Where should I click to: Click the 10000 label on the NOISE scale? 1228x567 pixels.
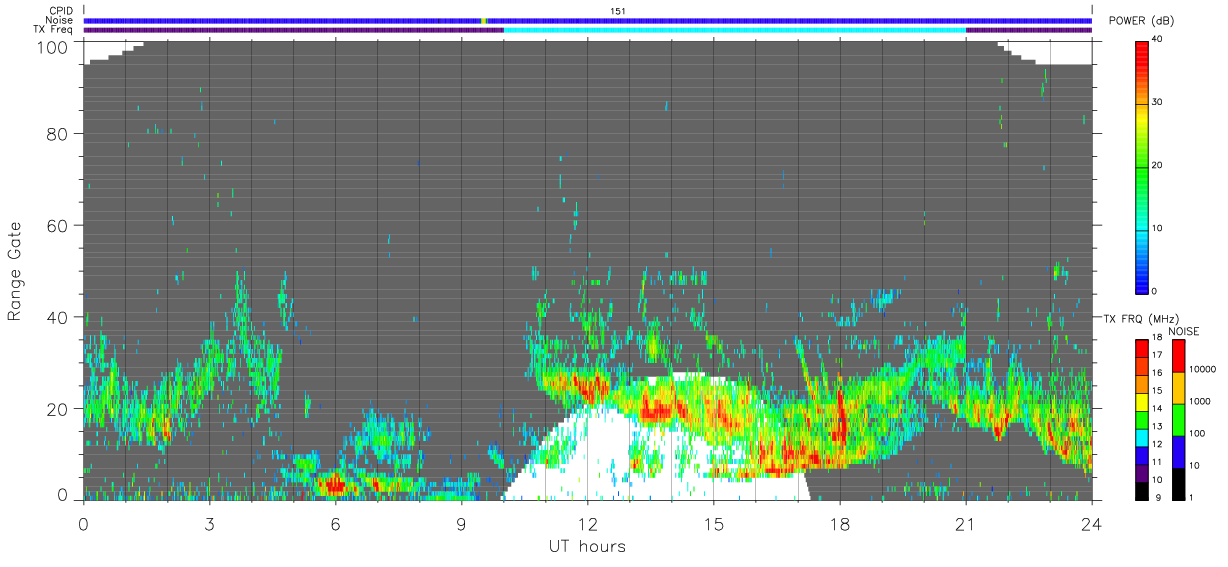1201,369
